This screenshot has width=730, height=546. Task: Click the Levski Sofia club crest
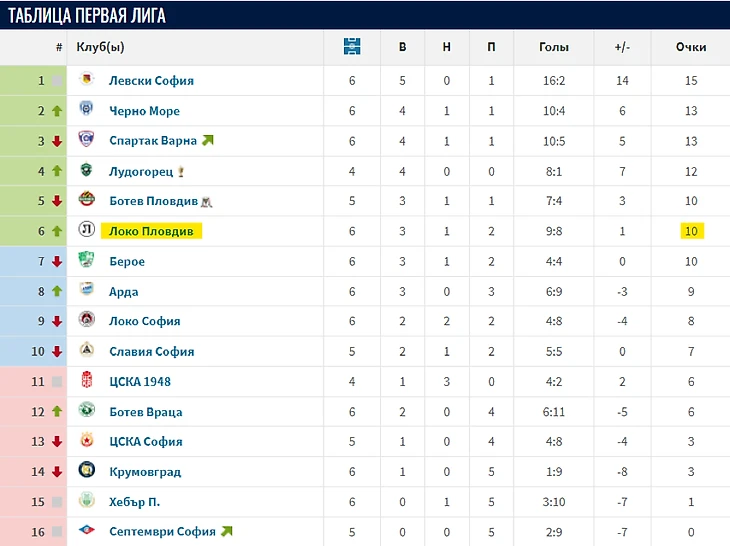coord(87,79)
